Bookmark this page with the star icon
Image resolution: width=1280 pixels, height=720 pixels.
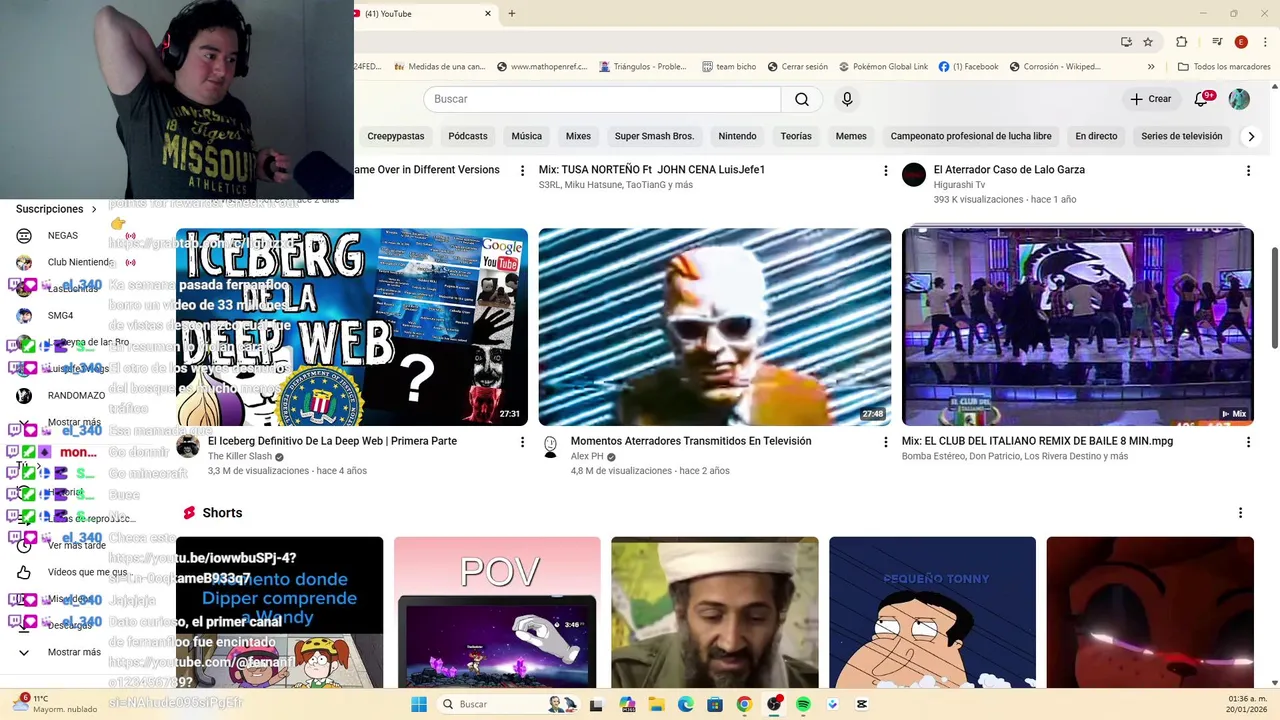tap(1148, 42)
